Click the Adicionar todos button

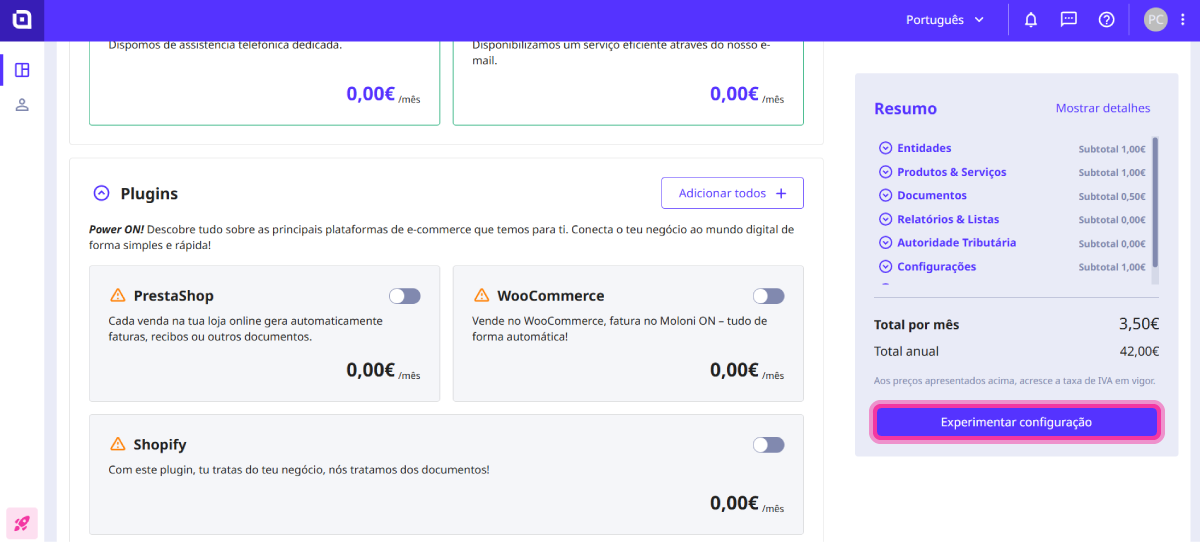[x=732, y=193]
